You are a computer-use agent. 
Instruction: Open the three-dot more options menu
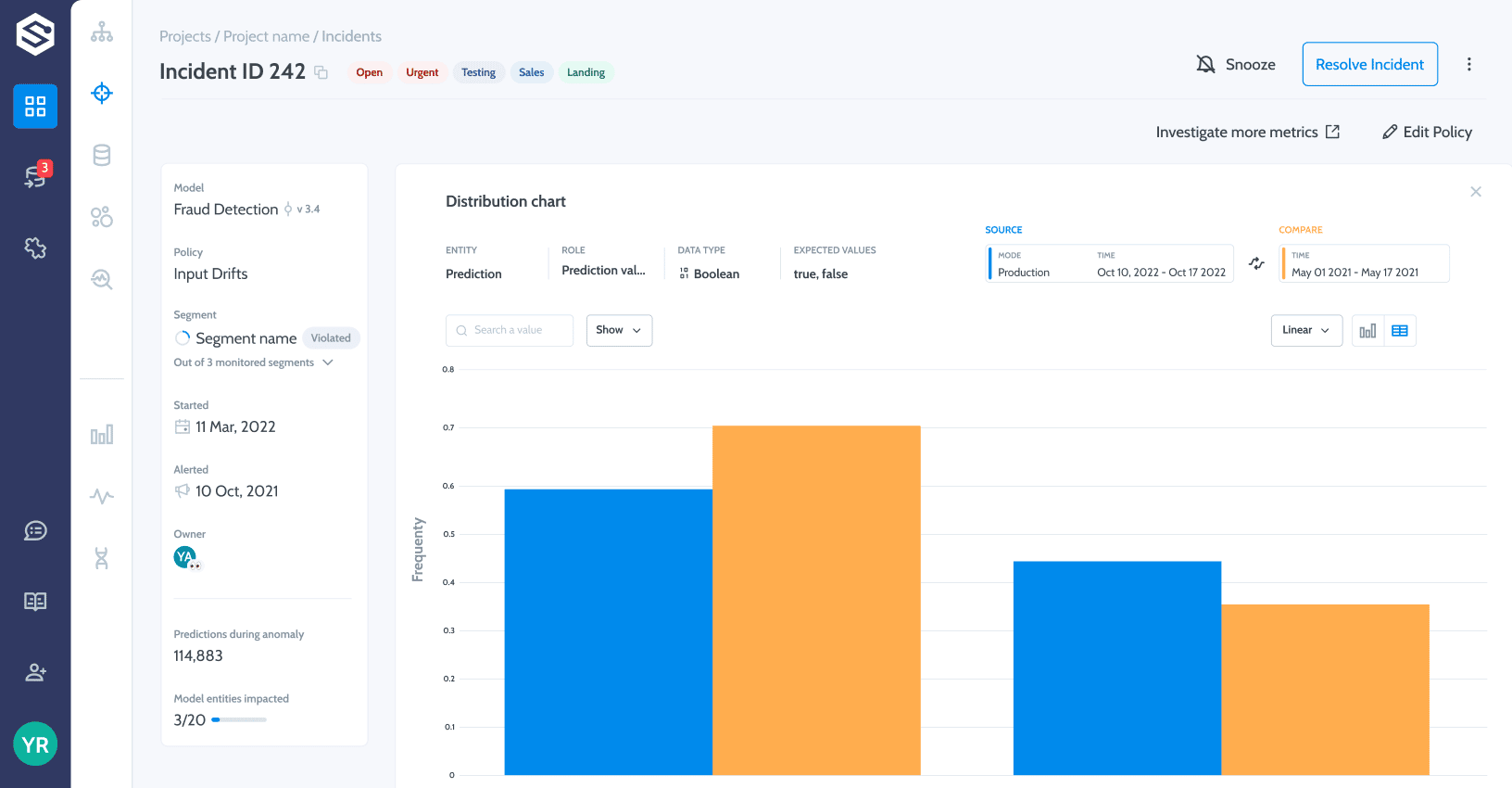tap(1468, 64)
